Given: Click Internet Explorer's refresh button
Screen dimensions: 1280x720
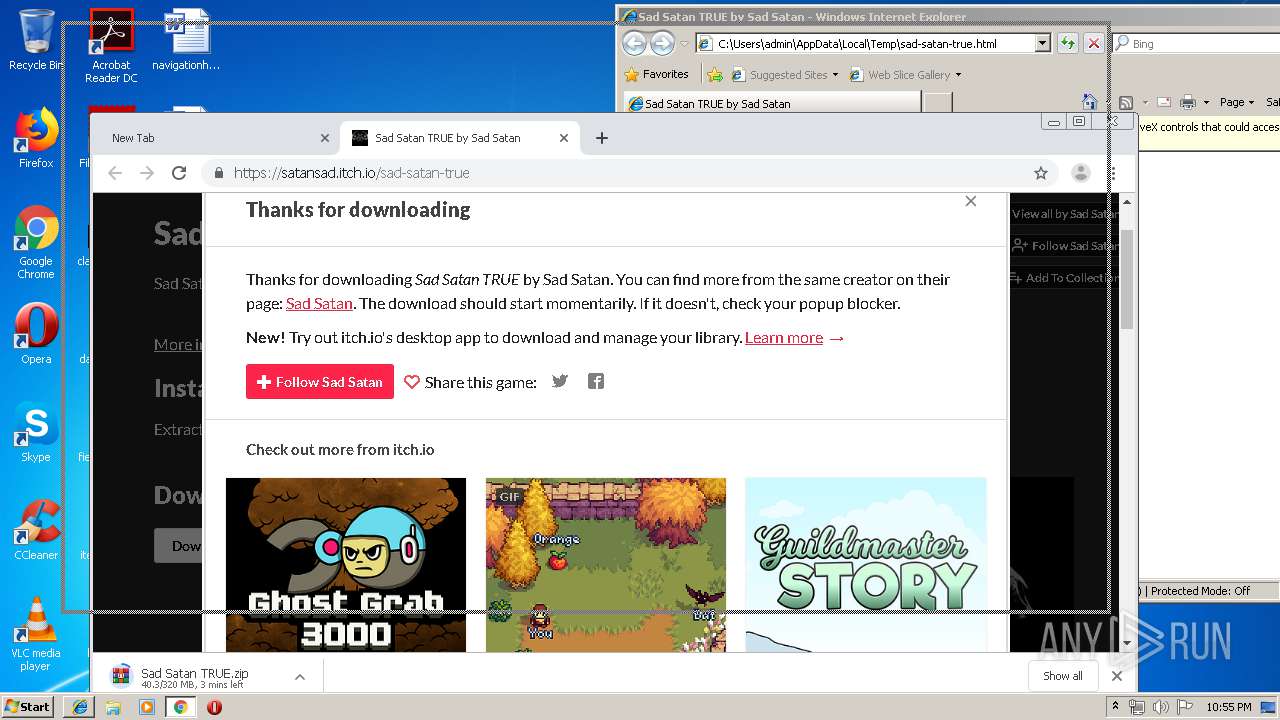Looking at the screenshot, I should 1068,43.
